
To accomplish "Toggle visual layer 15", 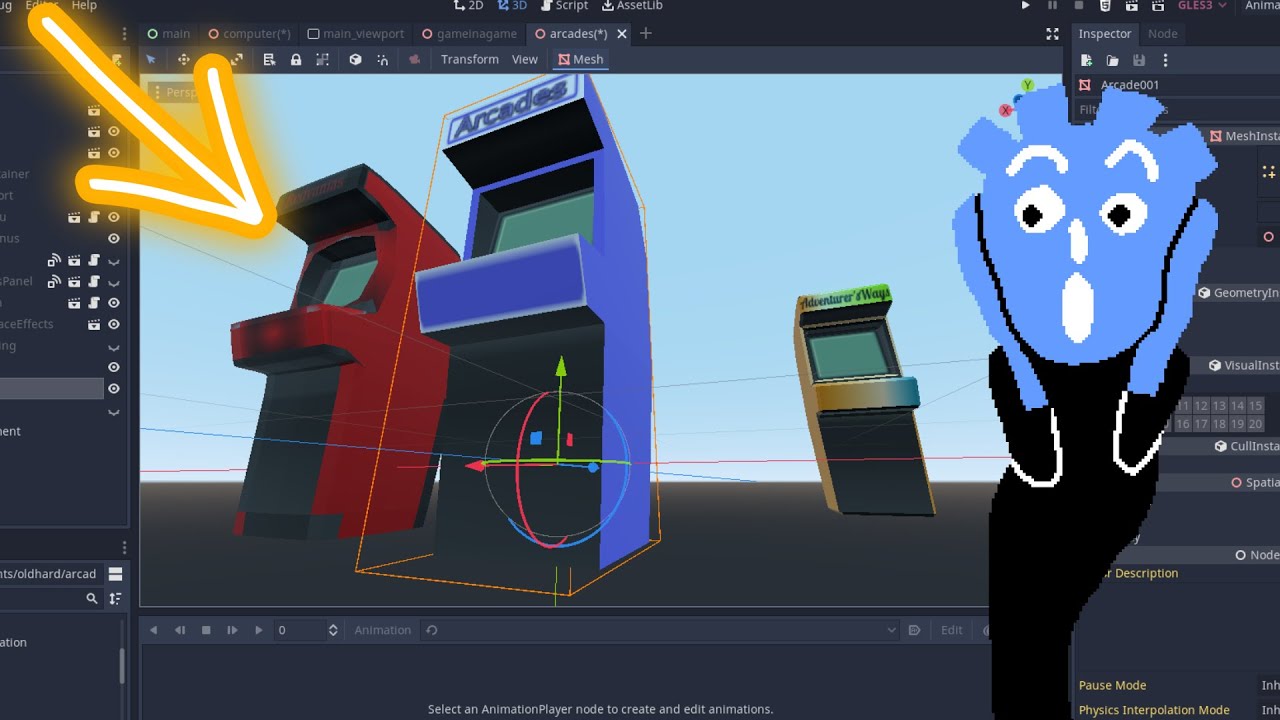I will [1255, 406].
